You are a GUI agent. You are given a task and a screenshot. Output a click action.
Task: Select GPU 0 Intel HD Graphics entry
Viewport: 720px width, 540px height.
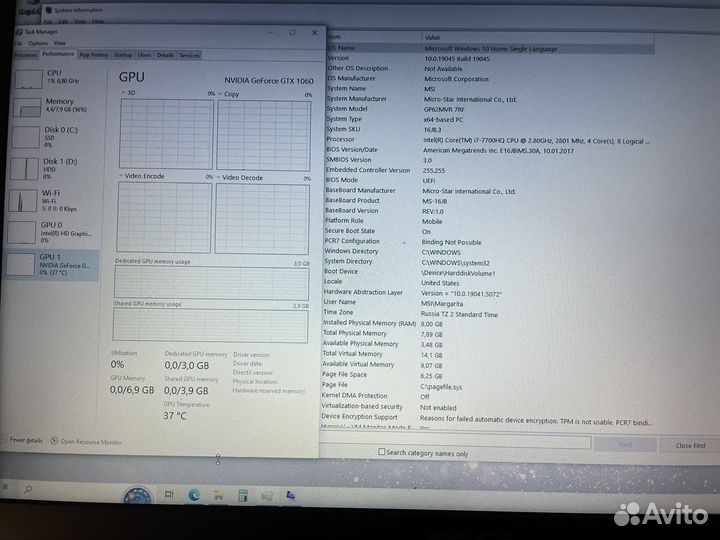pos(52,232)
